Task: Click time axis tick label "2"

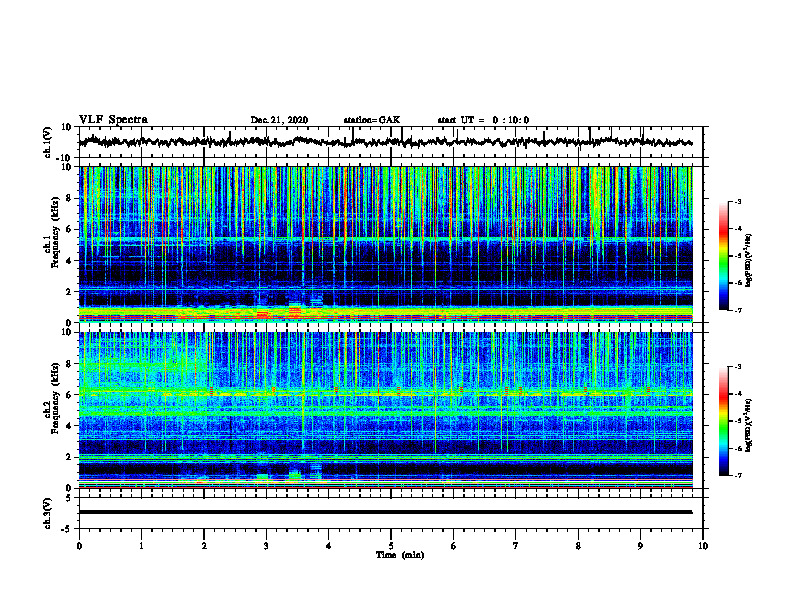Action: (x=204, y=546)
